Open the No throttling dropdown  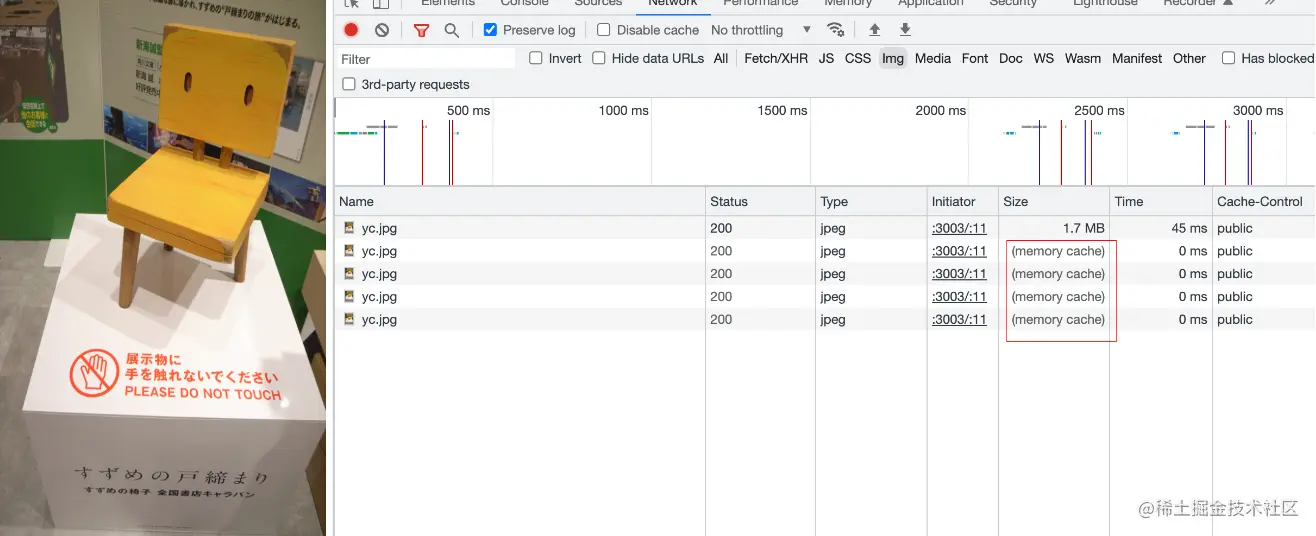click(x=761, y=30)
